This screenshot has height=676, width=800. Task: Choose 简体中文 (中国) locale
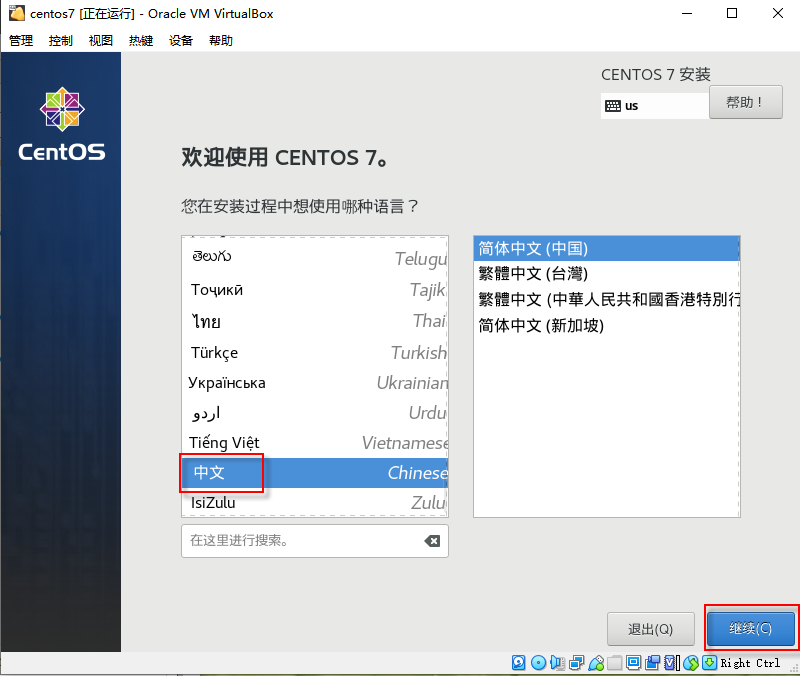606,248
